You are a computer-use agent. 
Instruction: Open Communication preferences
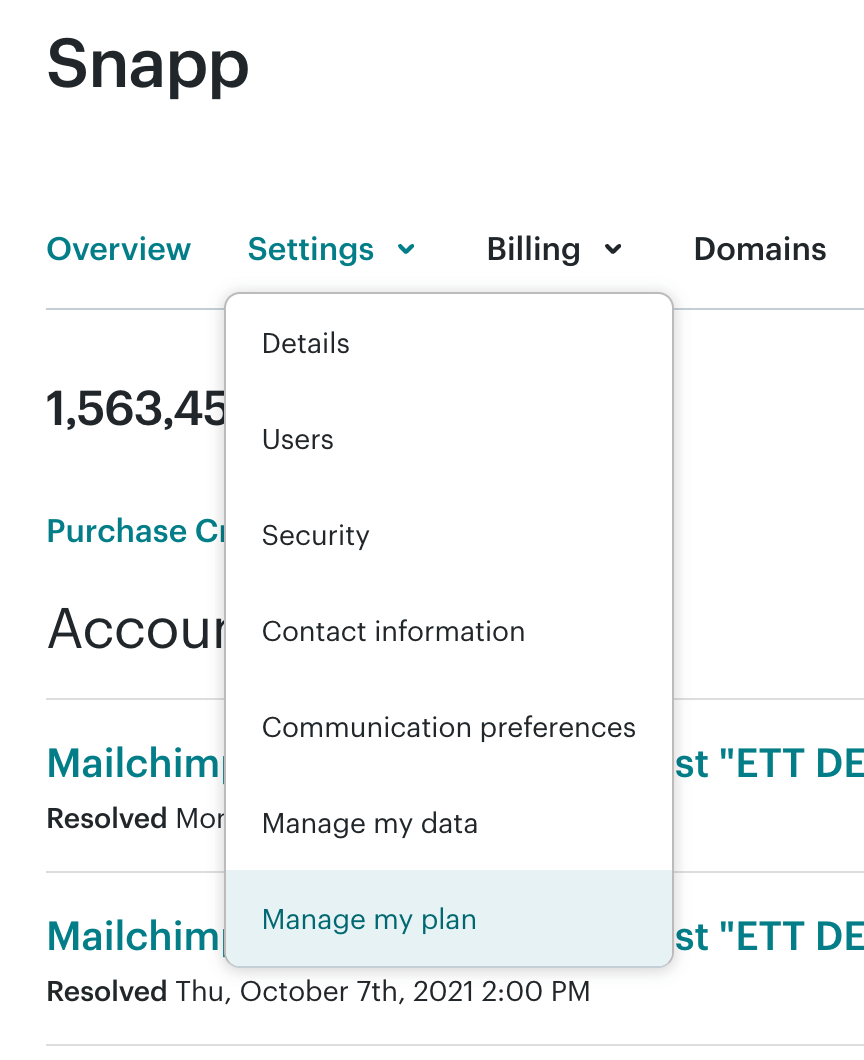[x=448, y=727]
